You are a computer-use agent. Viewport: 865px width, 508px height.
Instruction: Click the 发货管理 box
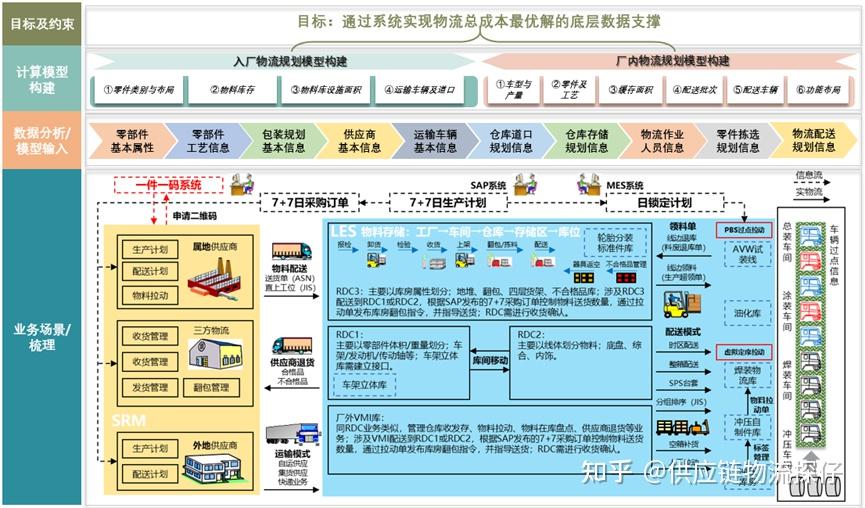click(150, 388)
